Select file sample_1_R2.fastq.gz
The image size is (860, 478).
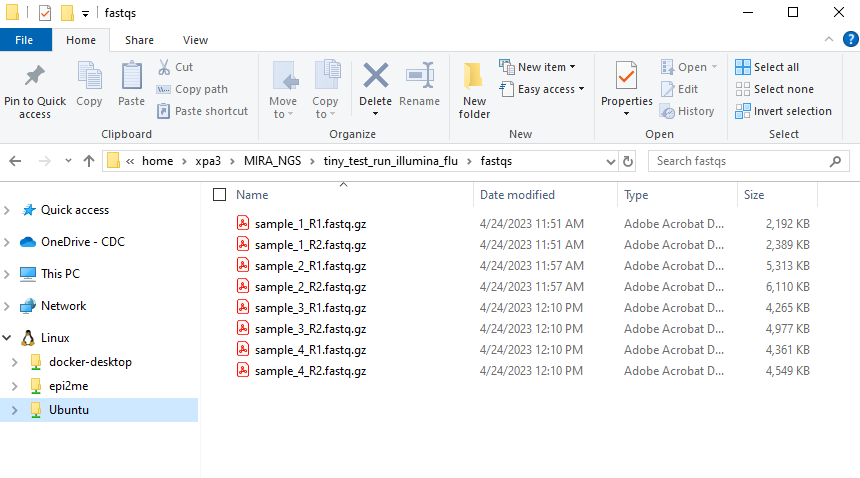(x=310, y=244)
